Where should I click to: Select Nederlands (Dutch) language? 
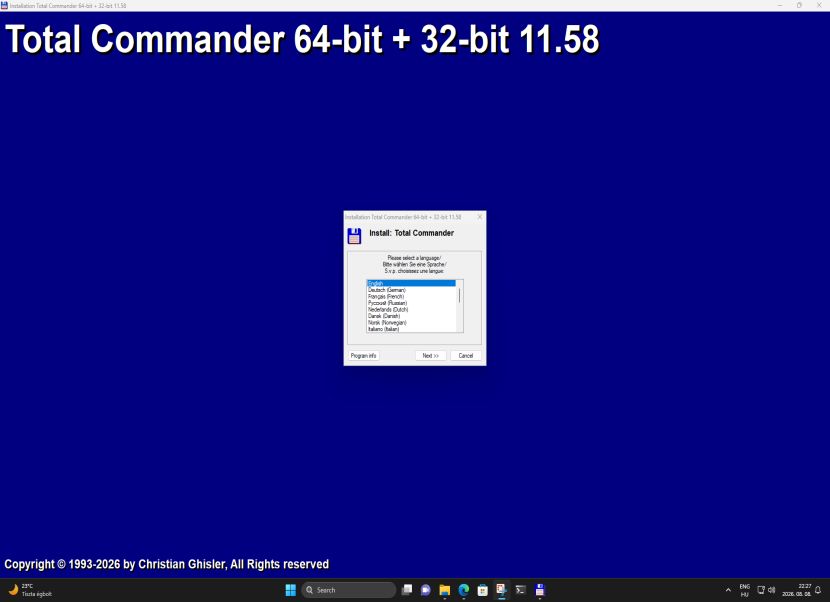tap(411, 309)
